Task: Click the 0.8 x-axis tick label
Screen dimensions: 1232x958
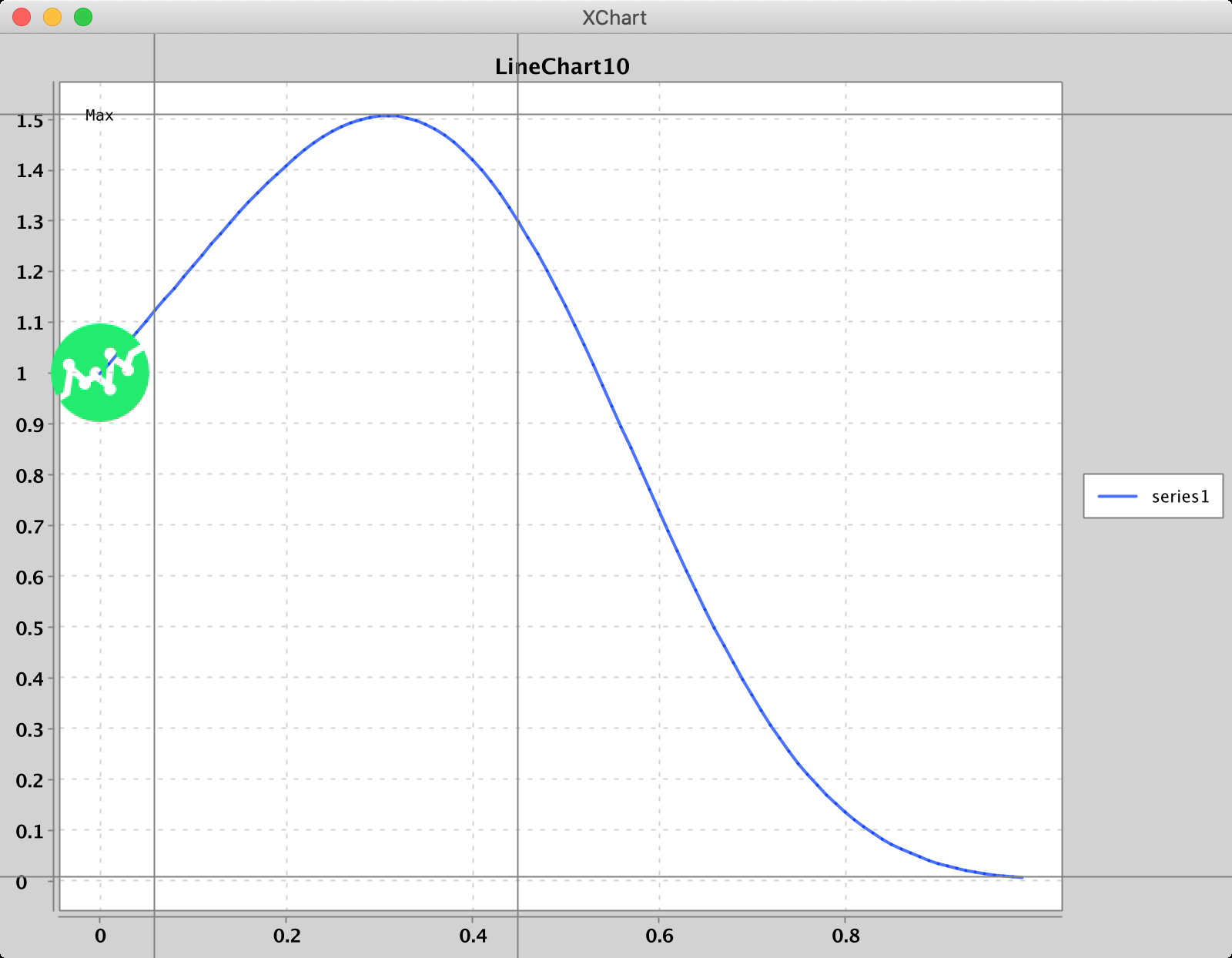Action: (846, 936)
